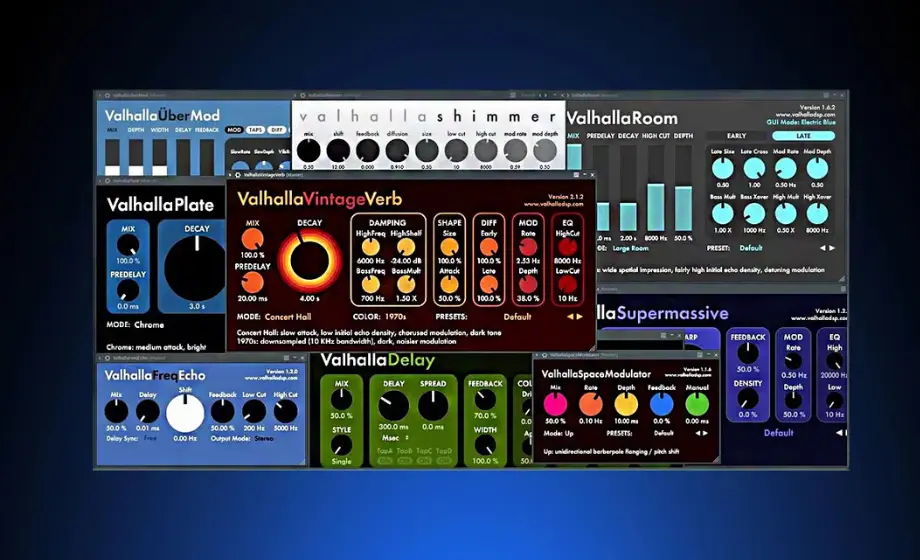Open Delay Sync Free menu in ValhallaFreqEcho
The height and width of the screenshot is (560, 920).
(x=150, y=438)
